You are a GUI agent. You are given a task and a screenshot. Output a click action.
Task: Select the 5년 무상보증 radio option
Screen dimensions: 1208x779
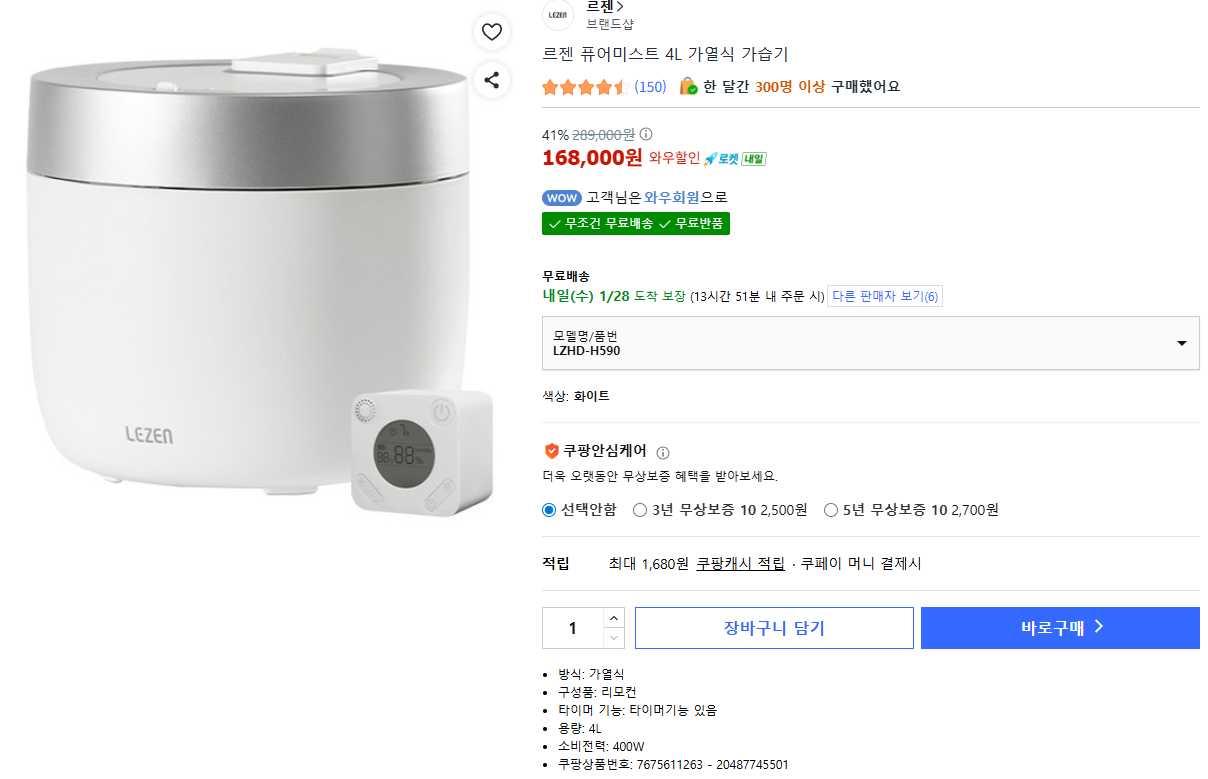831,510
